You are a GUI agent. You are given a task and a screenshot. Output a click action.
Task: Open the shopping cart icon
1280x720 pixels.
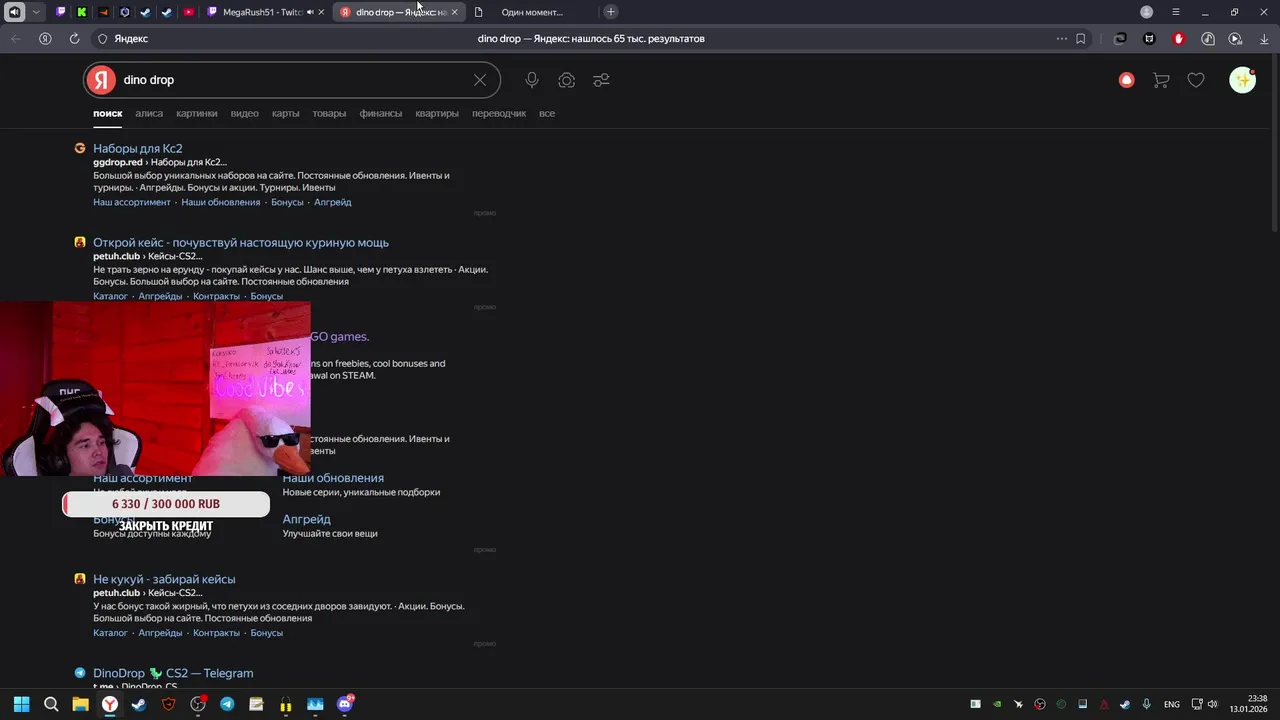click(x=1161, y=80)
